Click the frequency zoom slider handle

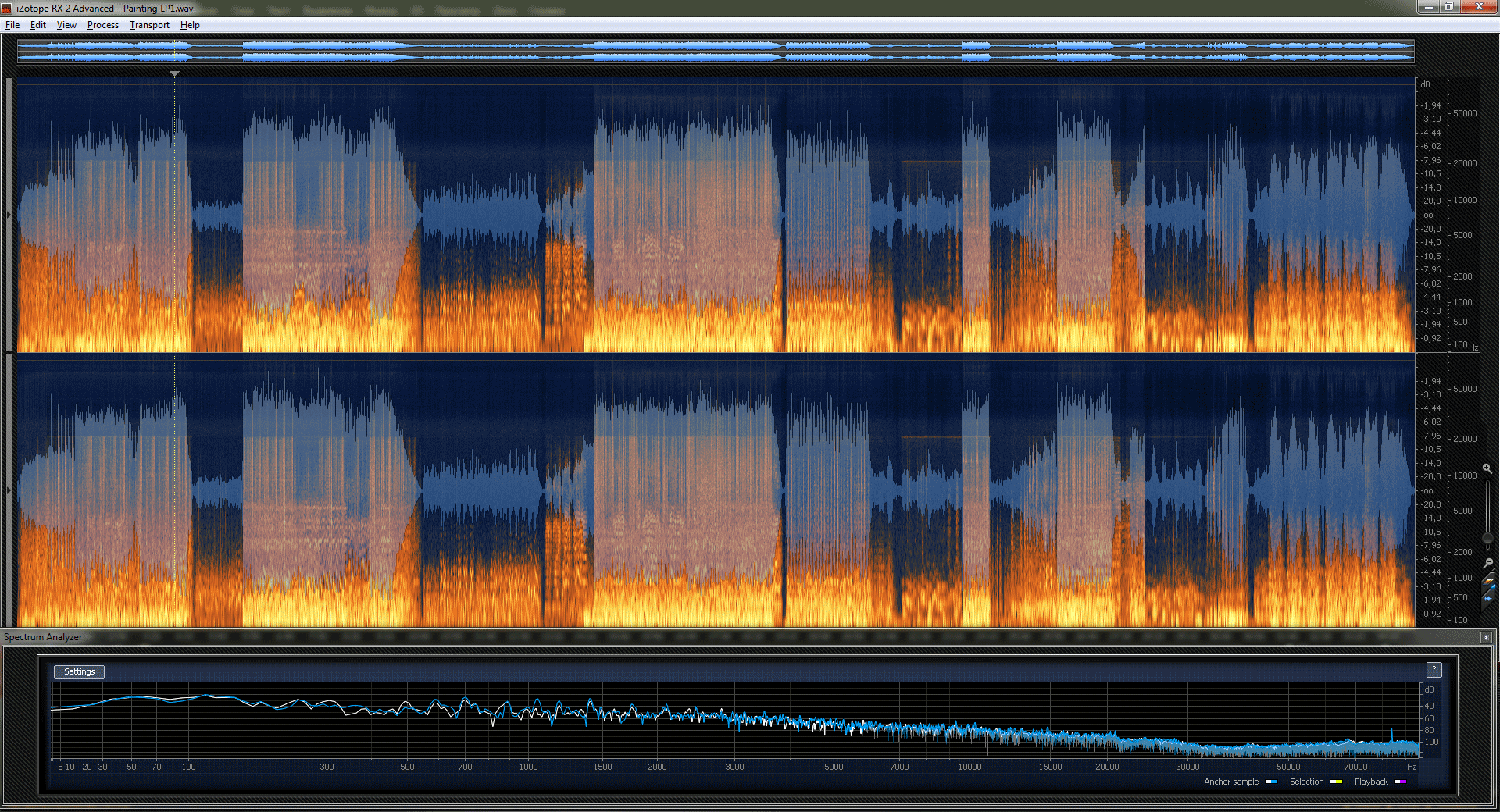(1487, 539)
